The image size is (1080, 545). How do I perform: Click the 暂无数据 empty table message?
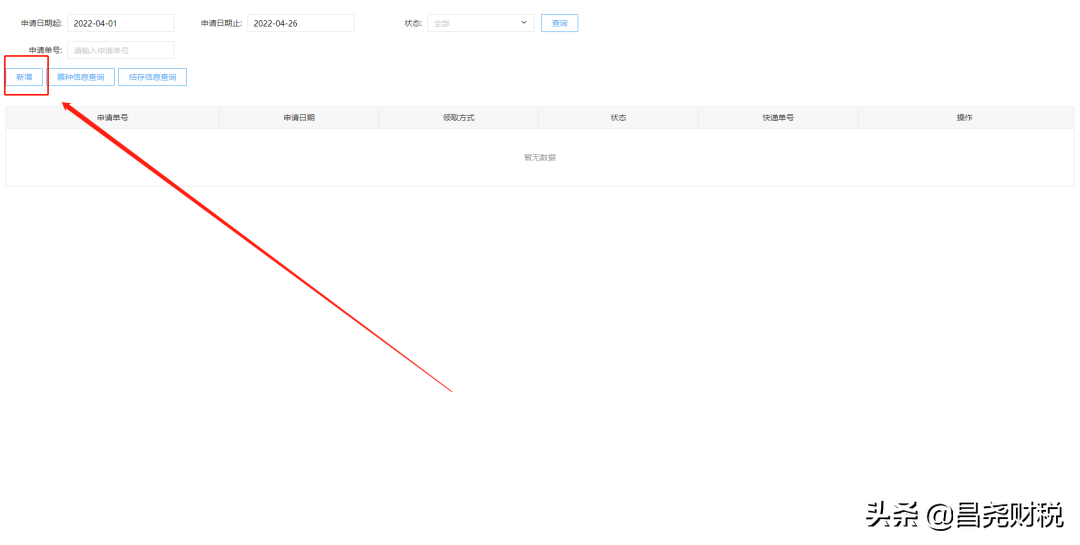540,158
